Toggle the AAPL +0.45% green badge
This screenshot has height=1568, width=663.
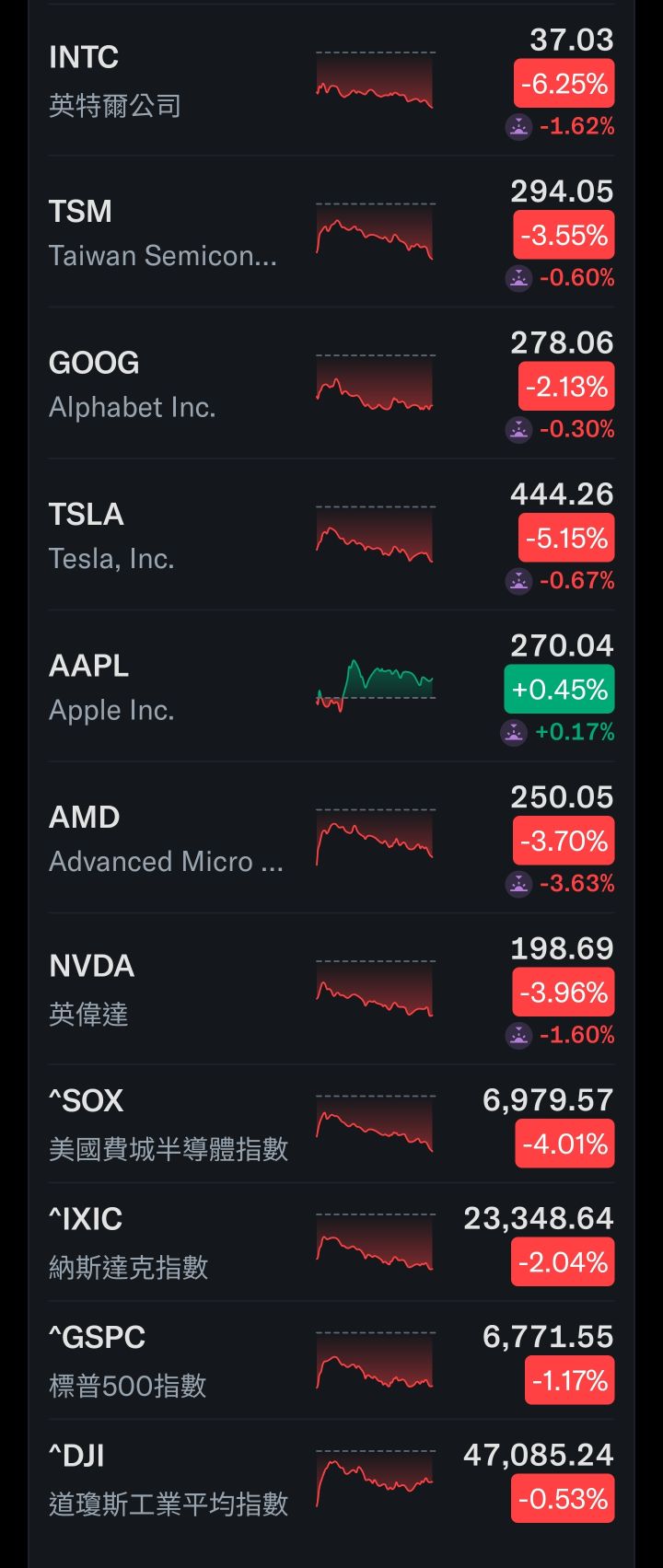point(559,690)
